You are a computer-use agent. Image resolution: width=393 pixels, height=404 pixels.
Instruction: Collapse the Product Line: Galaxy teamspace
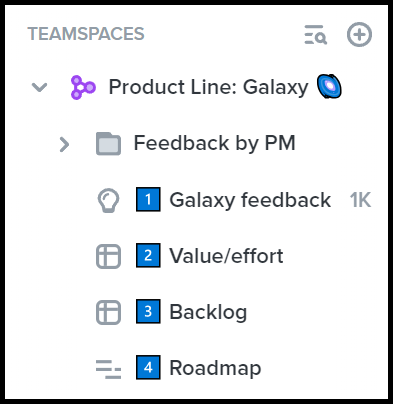click(39, 87)
